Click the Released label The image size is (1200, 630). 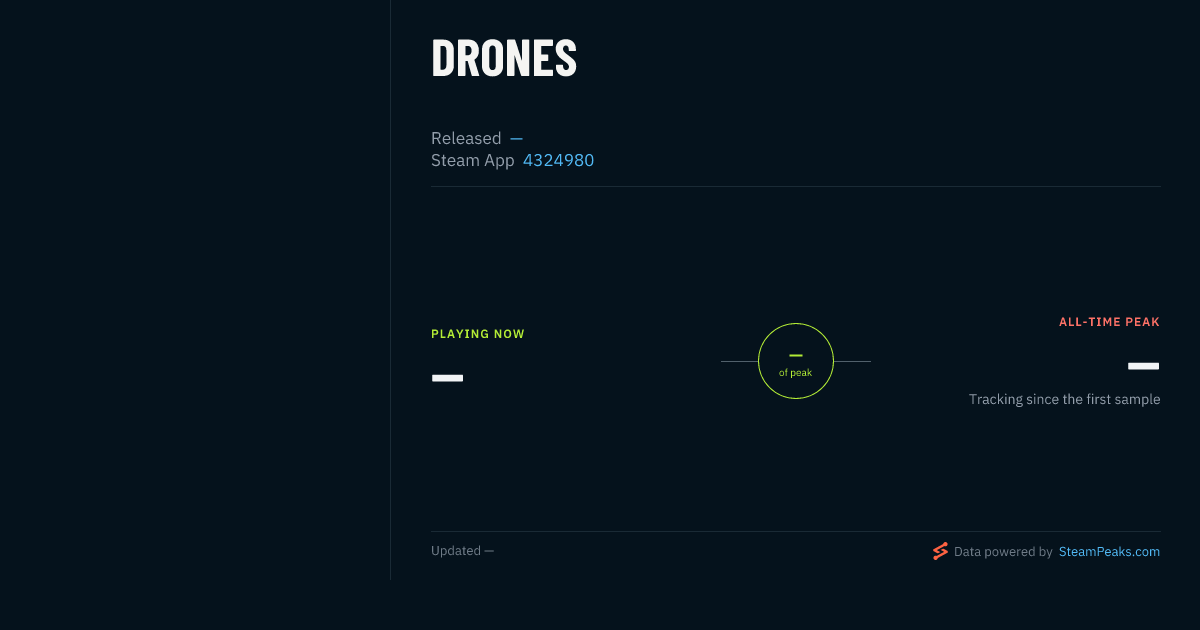pos(466,138)
